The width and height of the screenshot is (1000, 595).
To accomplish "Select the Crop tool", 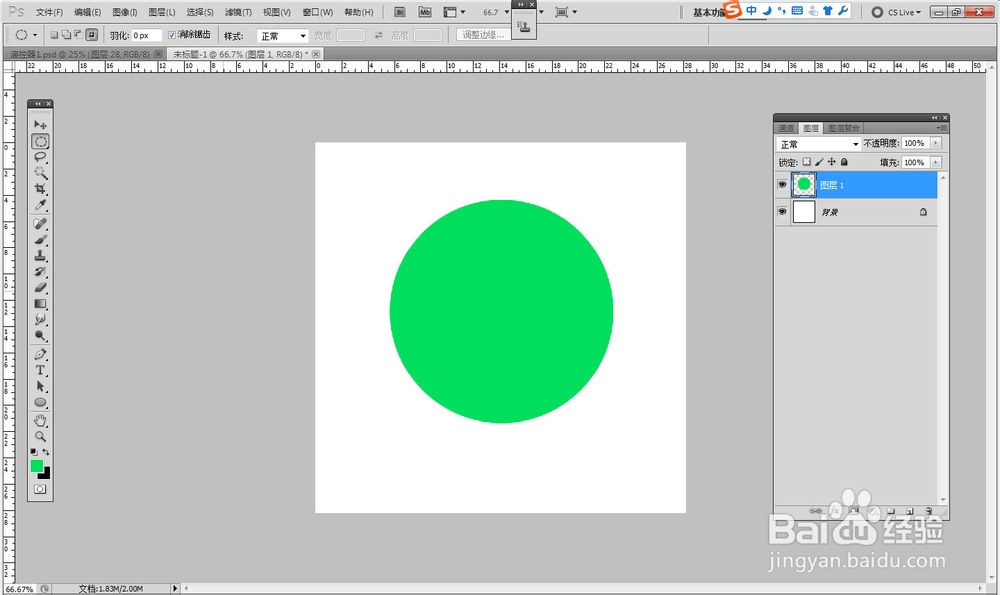I will (x=40, y=189).
